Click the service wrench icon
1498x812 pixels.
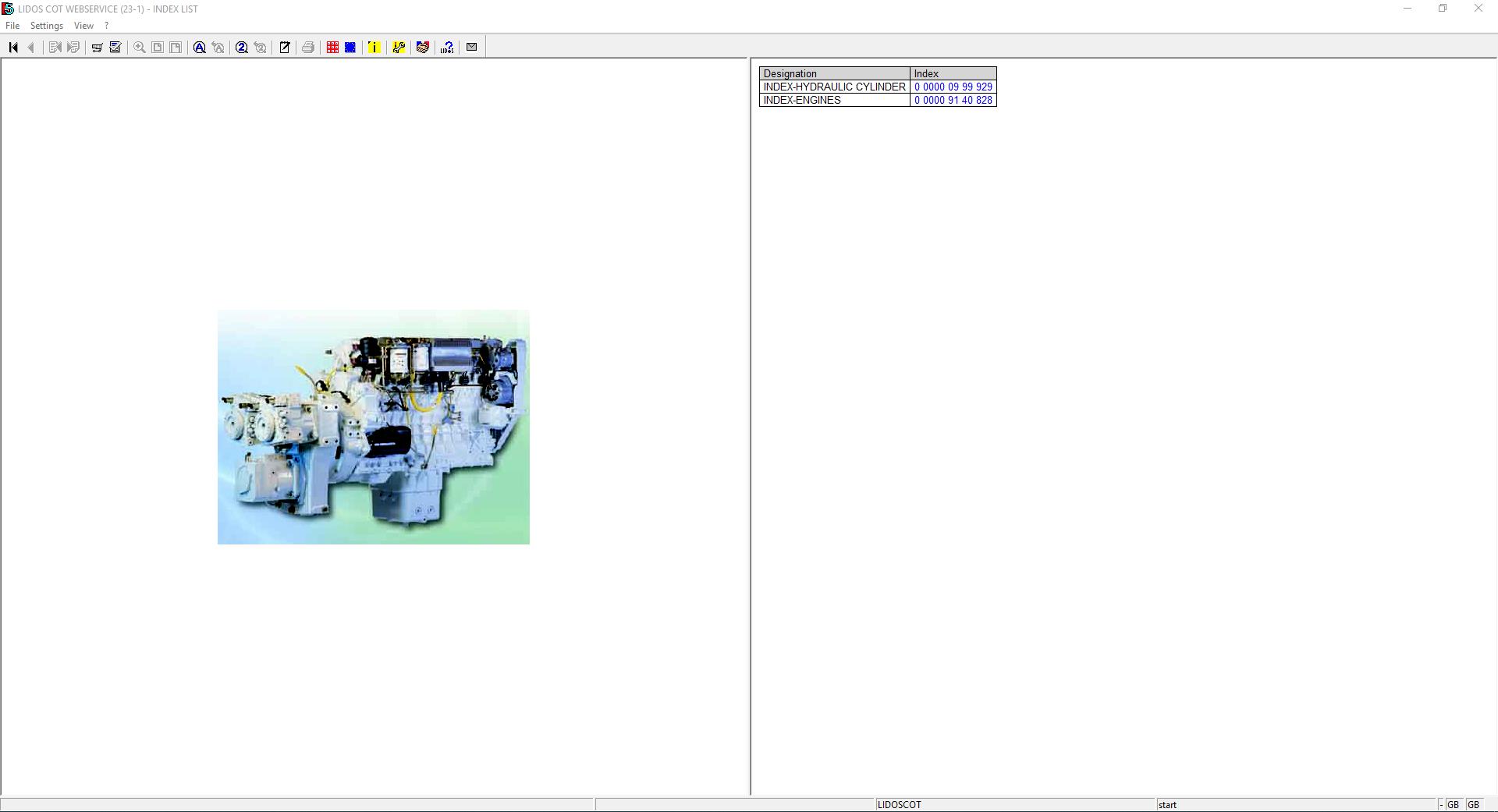(398, 47)
